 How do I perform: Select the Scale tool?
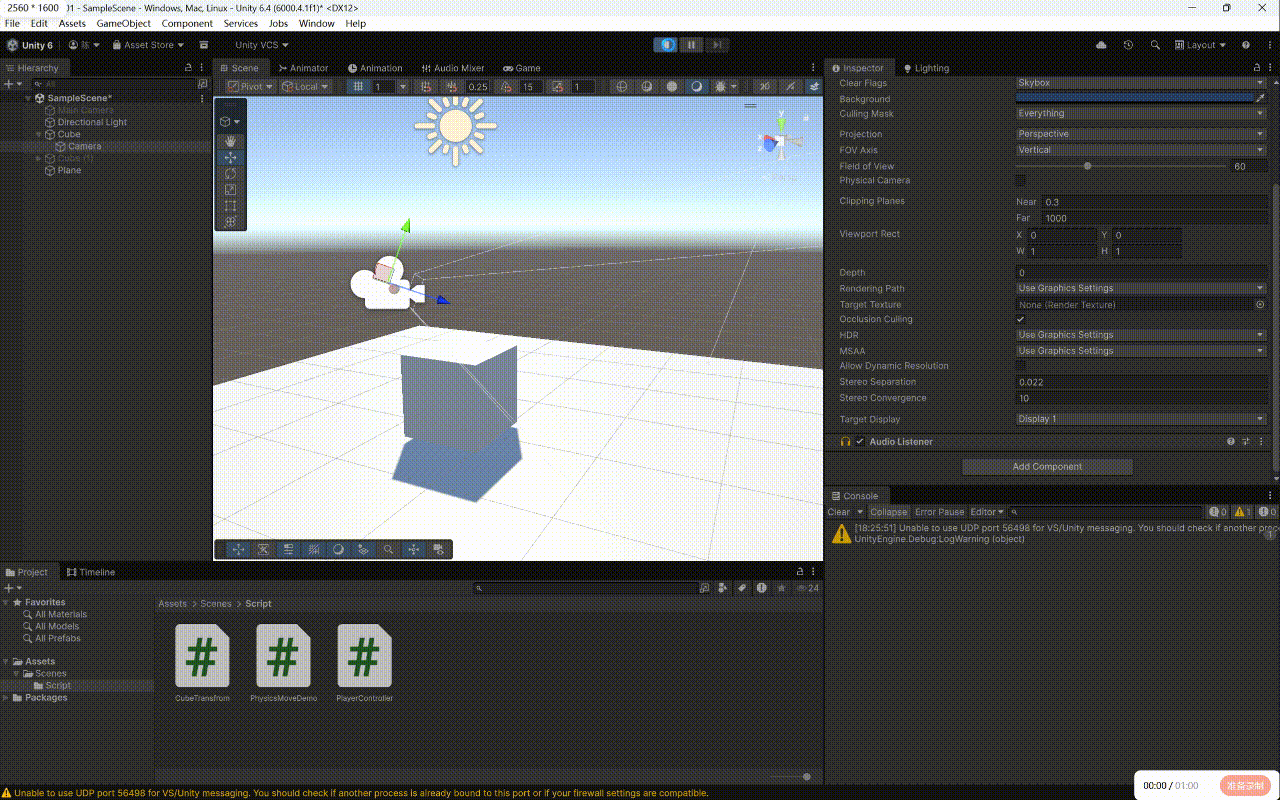(230, 189)
